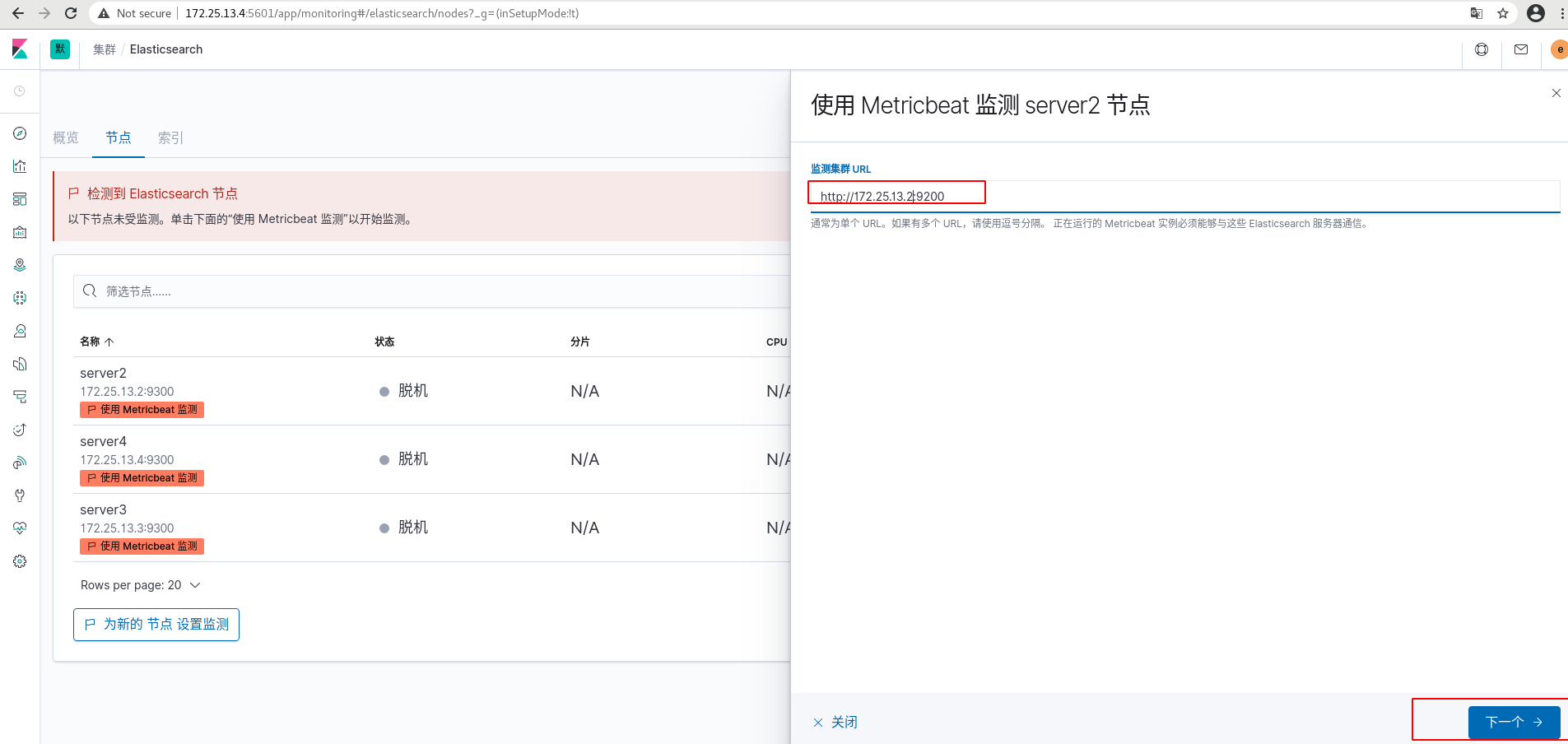
Task: Click the browser back arrow
Action: coord(18,13)
